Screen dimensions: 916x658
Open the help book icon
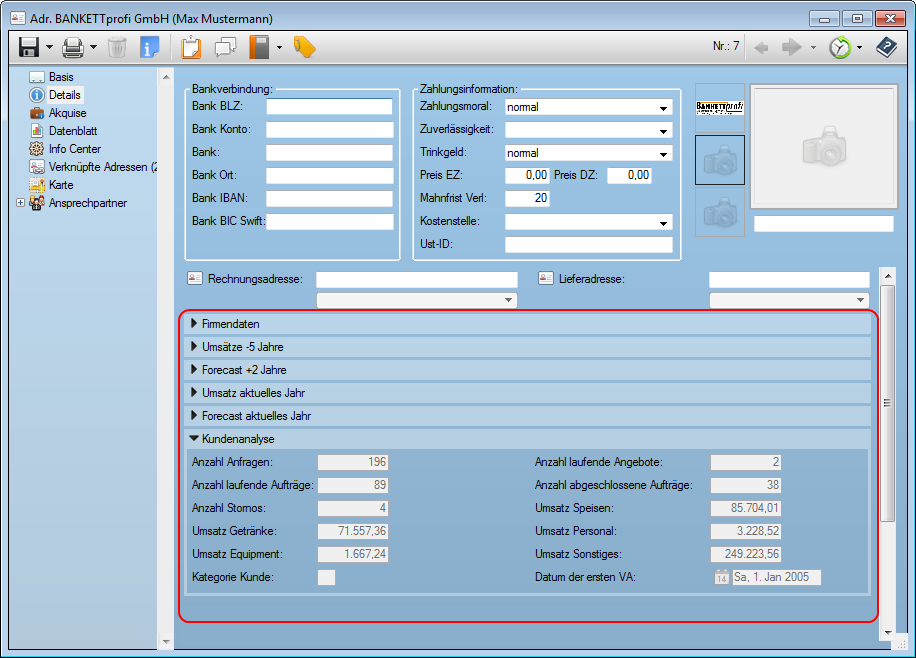pos(886,47)
